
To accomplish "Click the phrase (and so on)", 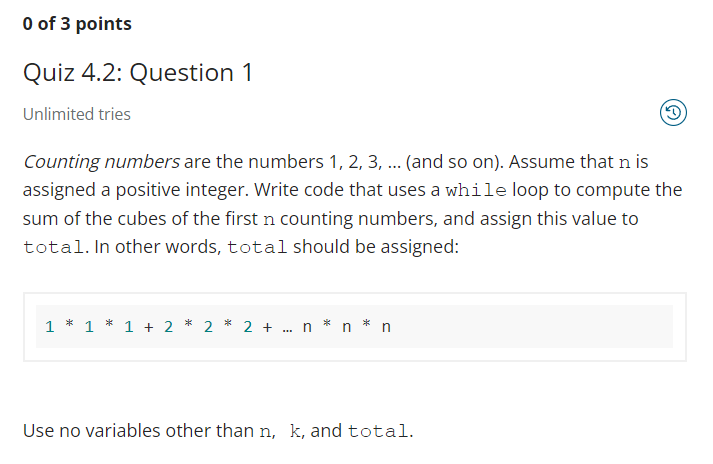I will pos(454,162).
